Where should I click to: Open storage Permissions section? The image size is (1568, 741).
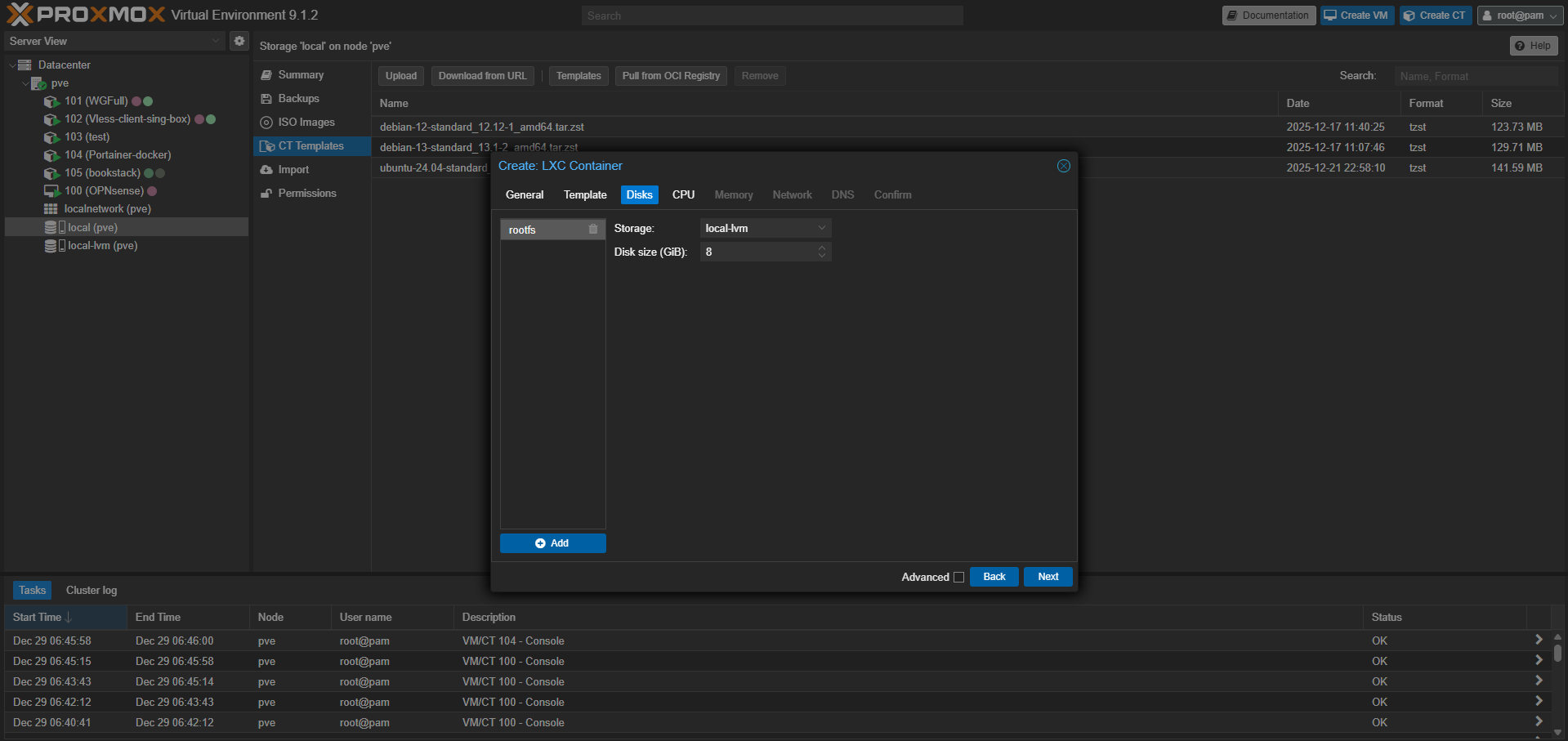point(307,193)
